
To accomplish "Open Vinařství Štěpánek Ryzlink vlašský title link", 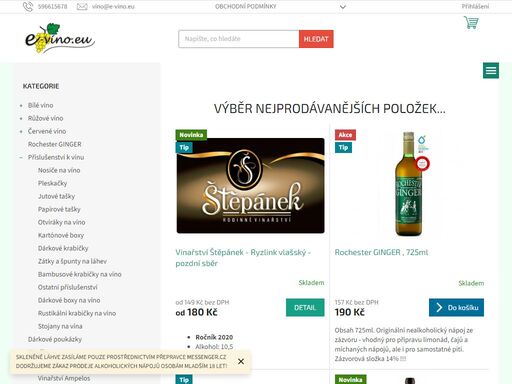I will [243, 258].
